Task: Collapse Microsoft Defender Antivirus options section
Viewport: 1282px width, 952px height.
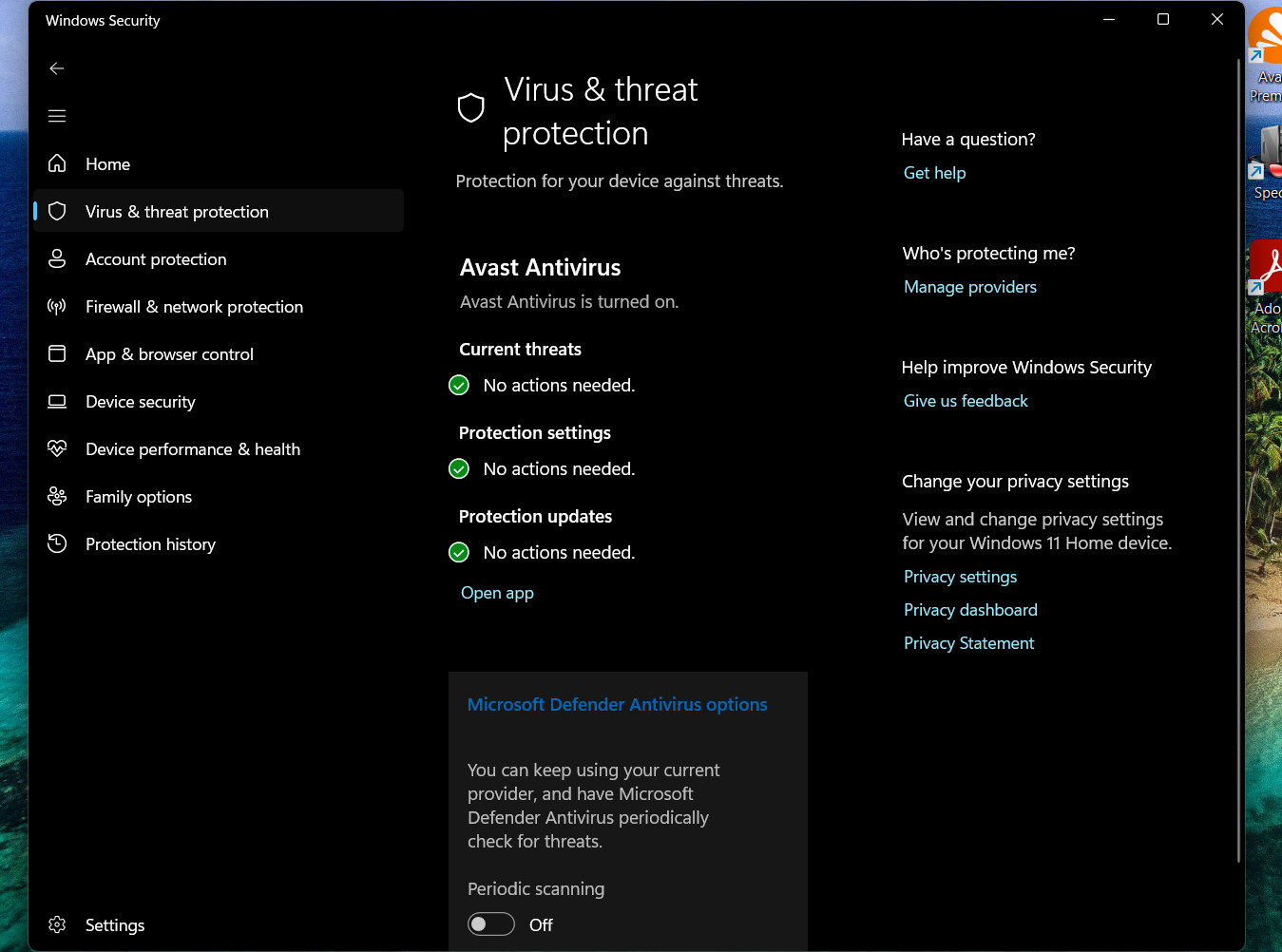Action: tap(617, 704)
